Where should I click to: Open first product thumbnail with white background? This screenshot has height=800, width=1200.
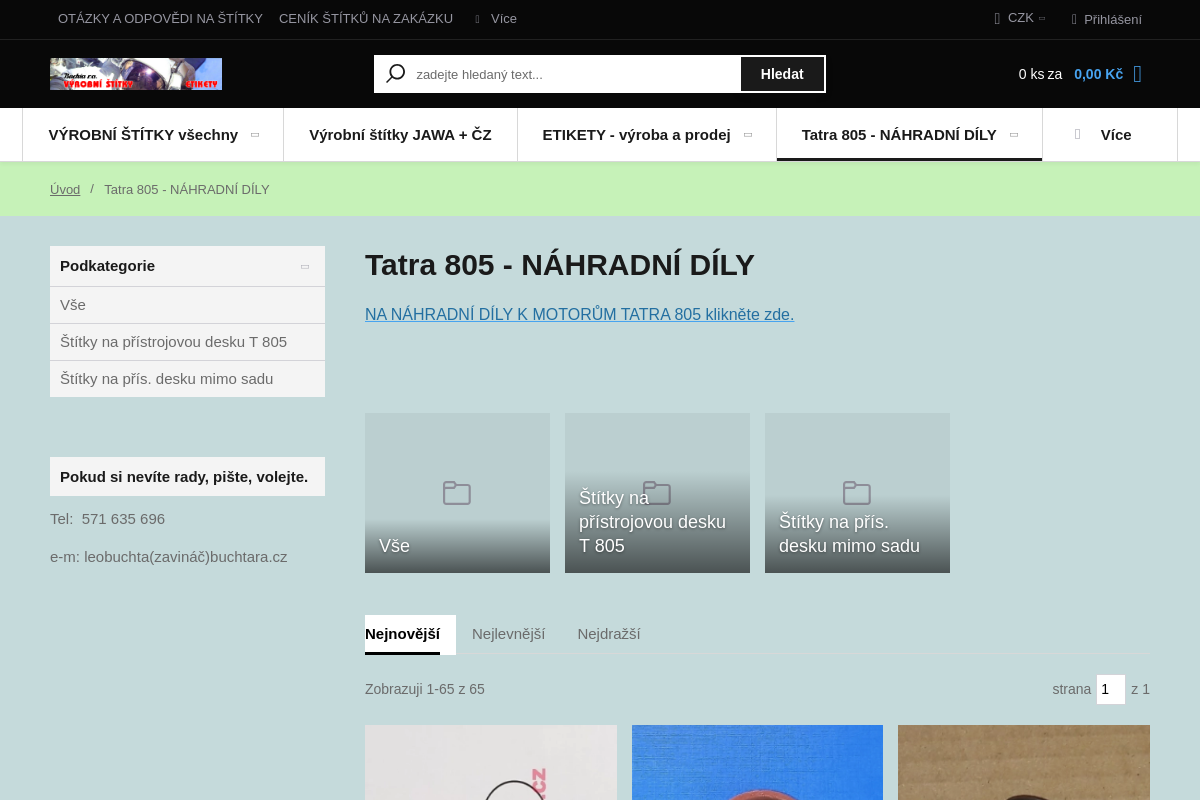pos(491,762)
